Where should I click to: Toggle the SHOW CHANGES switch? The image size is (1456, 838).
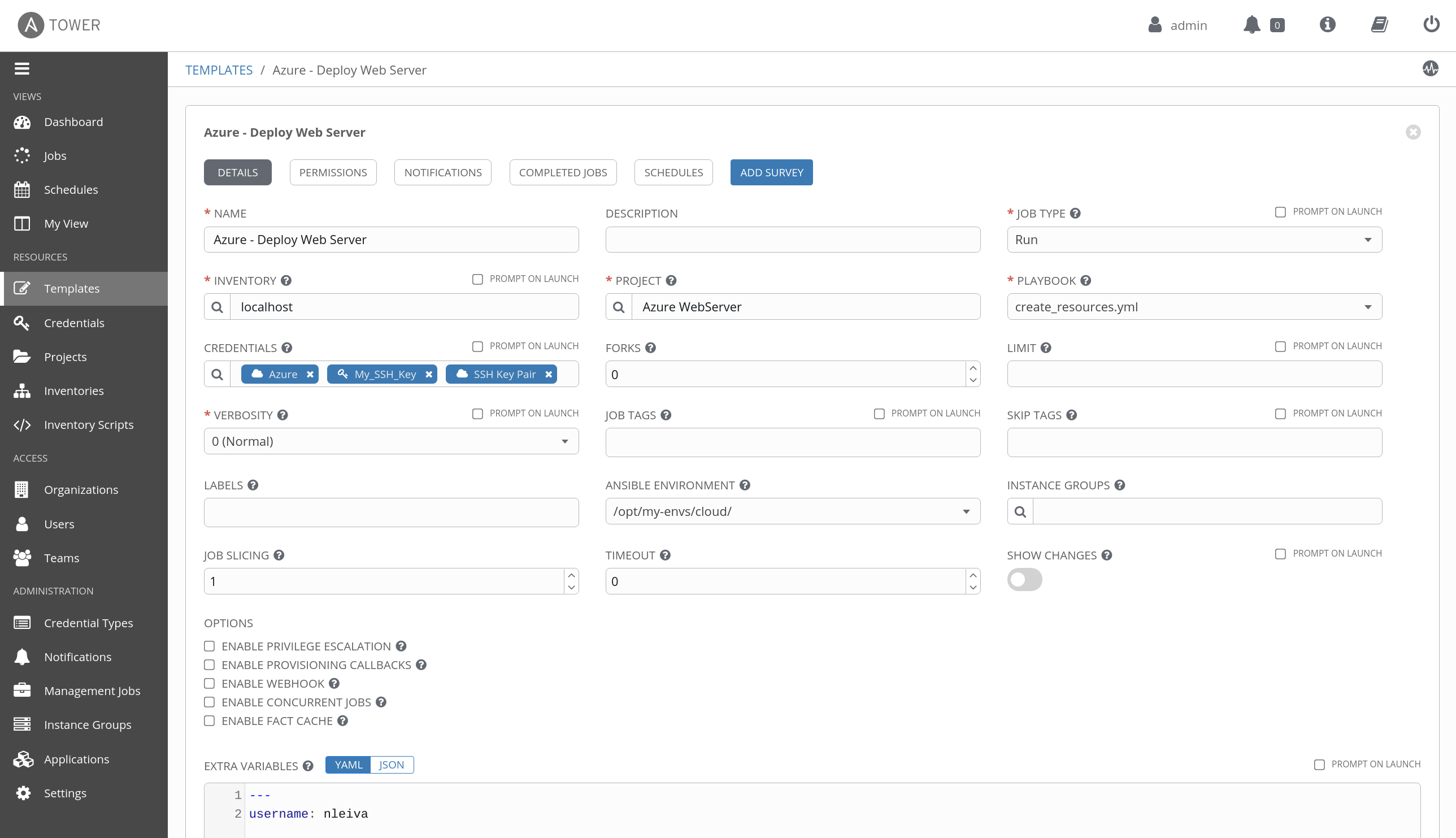click(x=1024, y=579)
